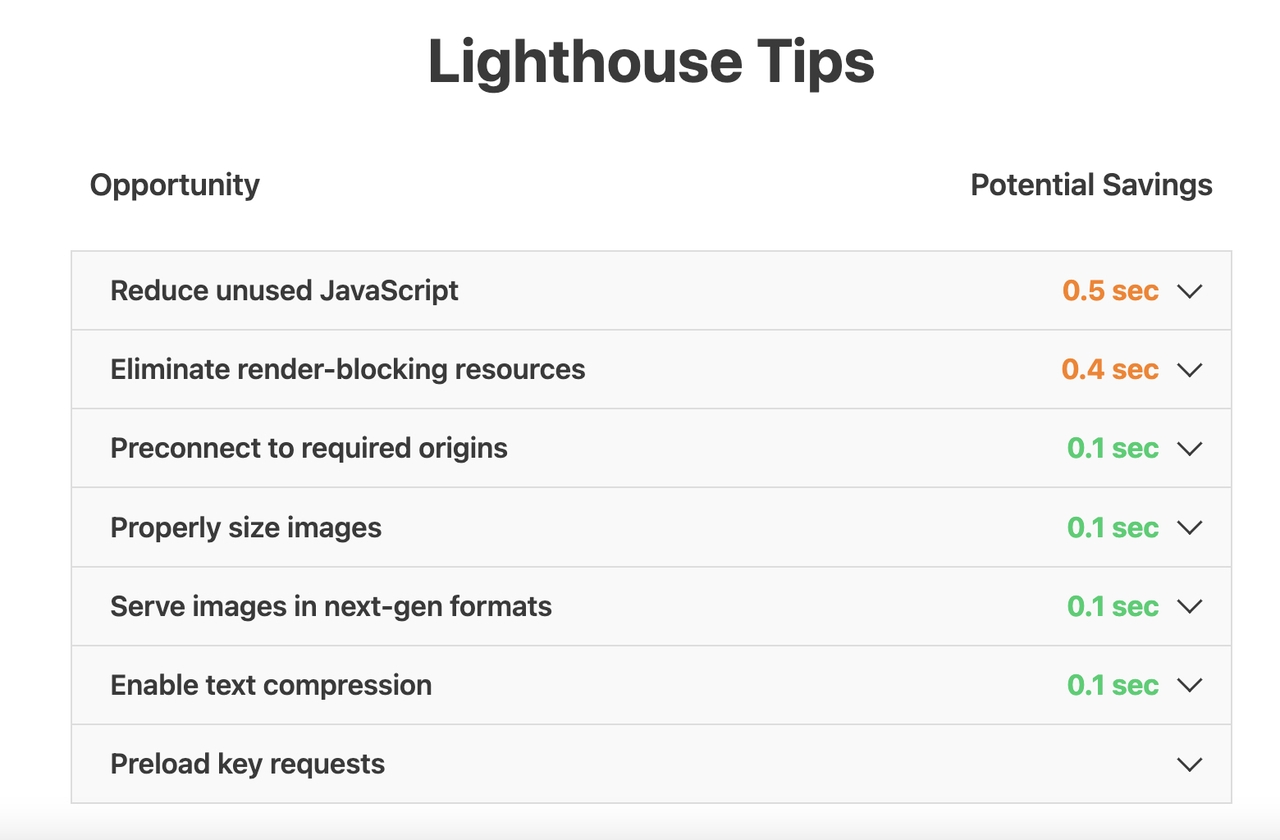Screen dimensions: 1280x840
Task: Click the Lighthouse Tips heading
Action: point(651,62)
